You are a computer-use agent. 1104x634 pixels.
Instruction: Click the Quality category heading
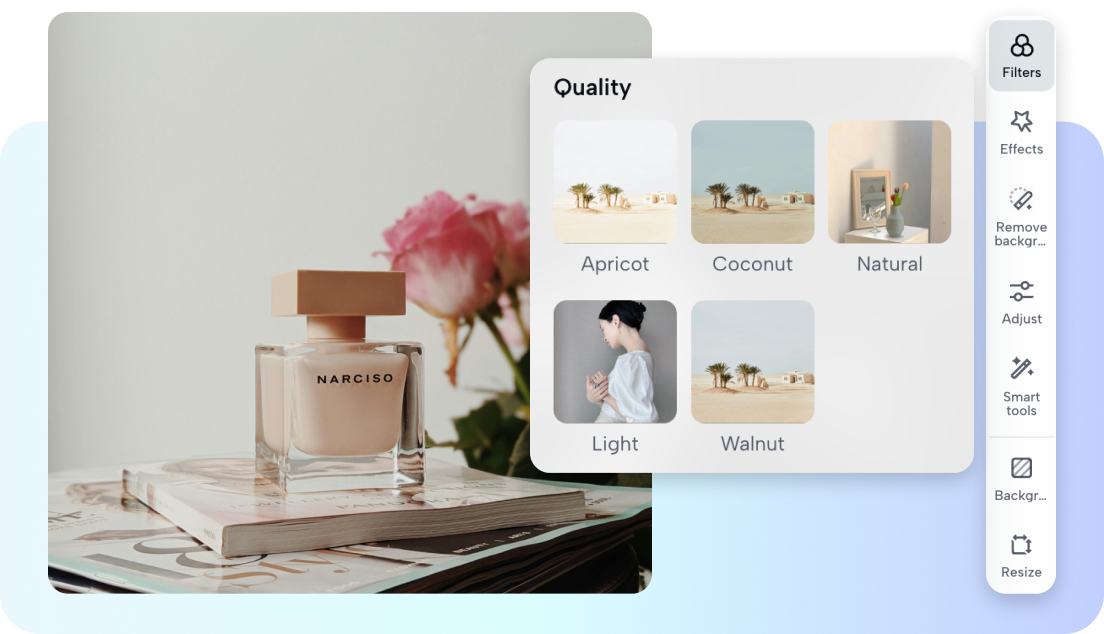[x=593, y=88]
